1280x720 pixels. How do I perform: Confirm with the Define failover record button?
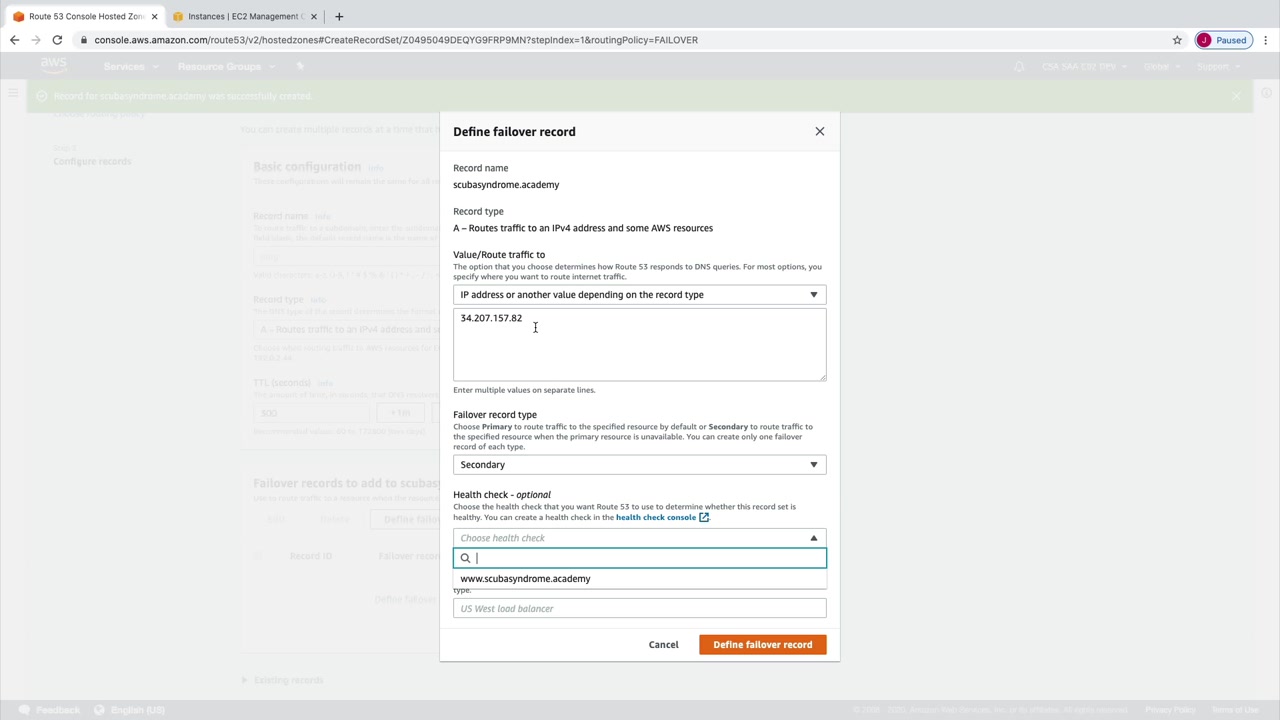click(x=763, y=645)
